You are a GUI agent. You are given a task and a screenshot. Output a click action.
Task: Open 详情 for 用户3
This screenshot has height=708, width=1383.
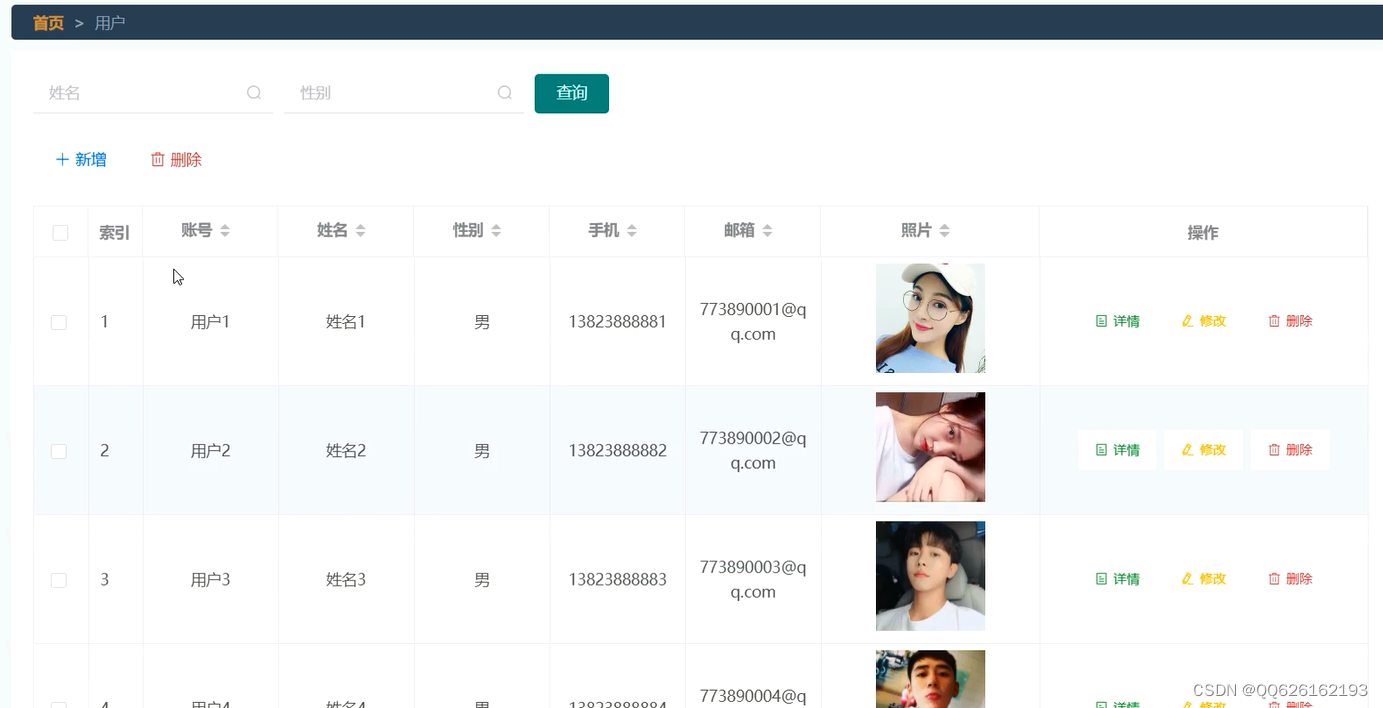click(1118, 579)
